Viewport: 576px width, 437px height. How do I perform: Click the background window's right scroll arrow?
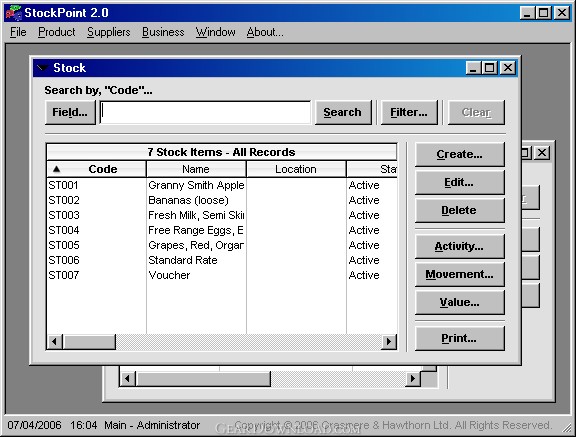pyautogui.click(x=413, y=379)
